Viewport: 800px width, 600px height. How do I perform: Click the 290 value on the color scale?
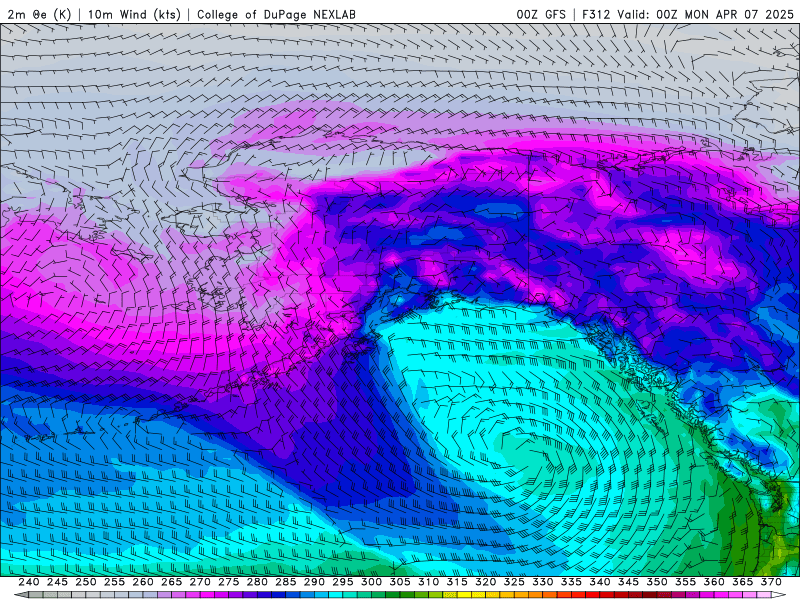coord(314,582)
